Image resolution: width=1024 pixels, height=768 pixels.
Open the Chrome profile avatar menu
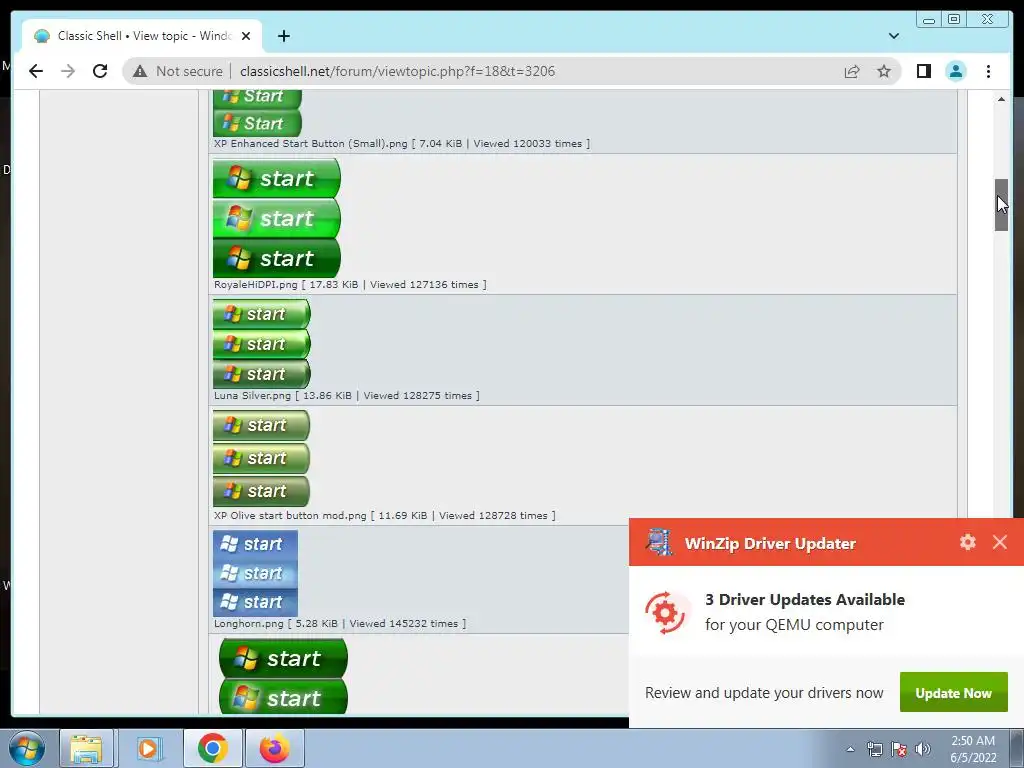pyautogui.click(x=955, y=71)
